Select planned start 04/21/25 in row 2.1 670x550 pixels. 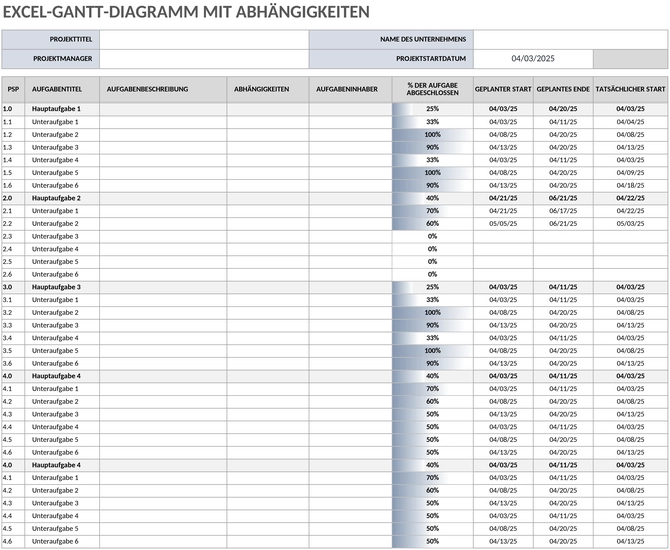(503, 211)
